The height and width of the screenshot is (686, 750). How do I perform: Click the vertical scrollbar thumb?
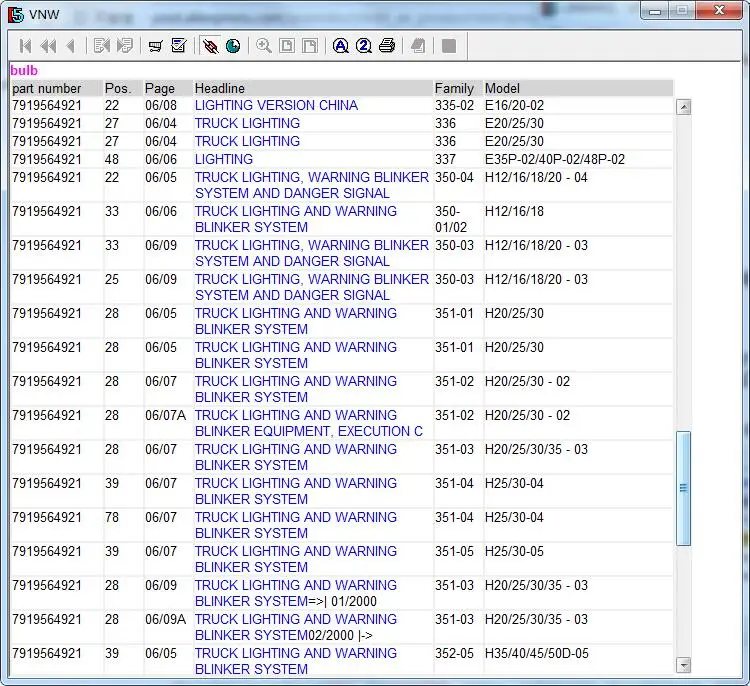pos(684,488)
